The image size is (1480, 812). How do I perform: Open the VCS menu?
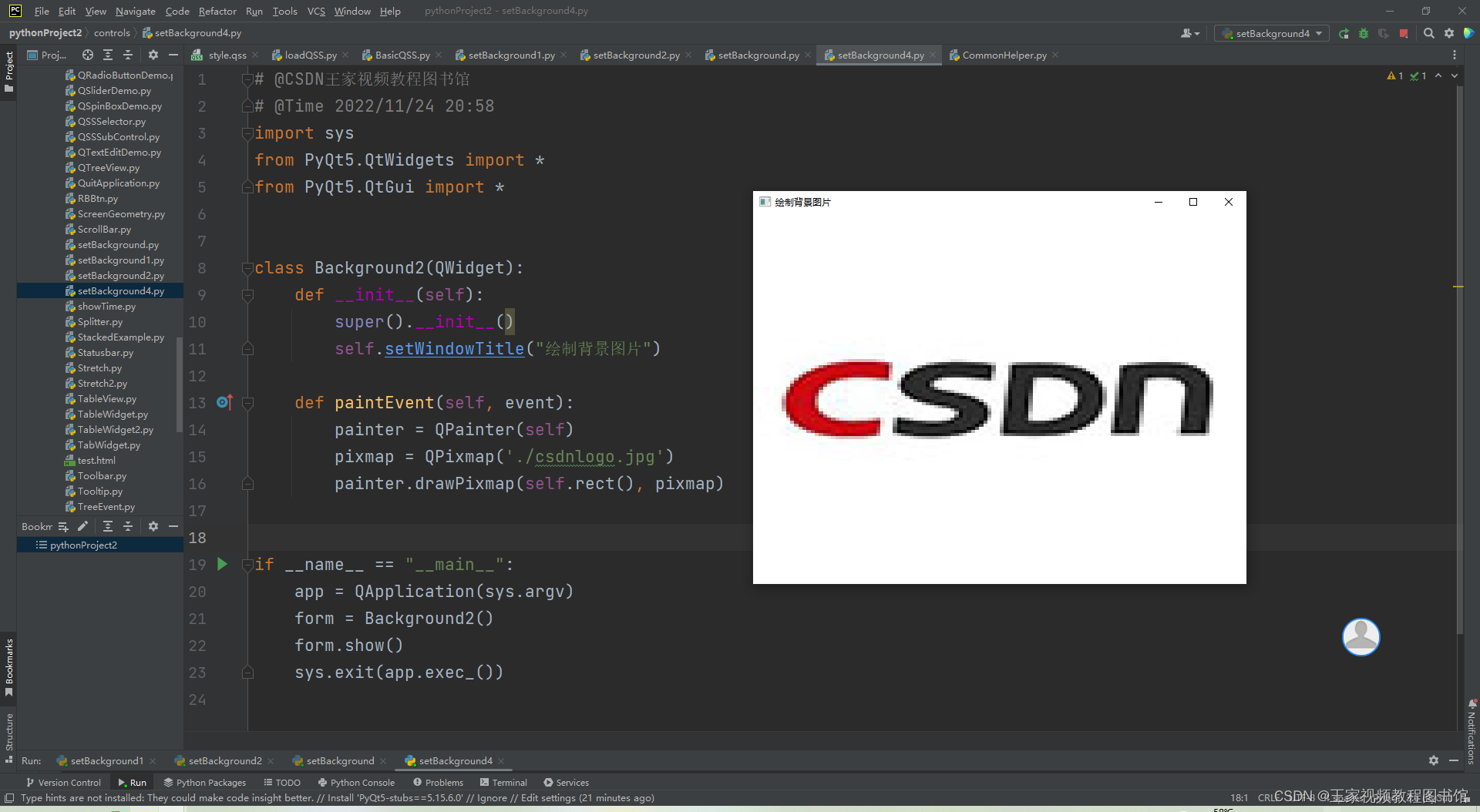(x=316, y=11)
